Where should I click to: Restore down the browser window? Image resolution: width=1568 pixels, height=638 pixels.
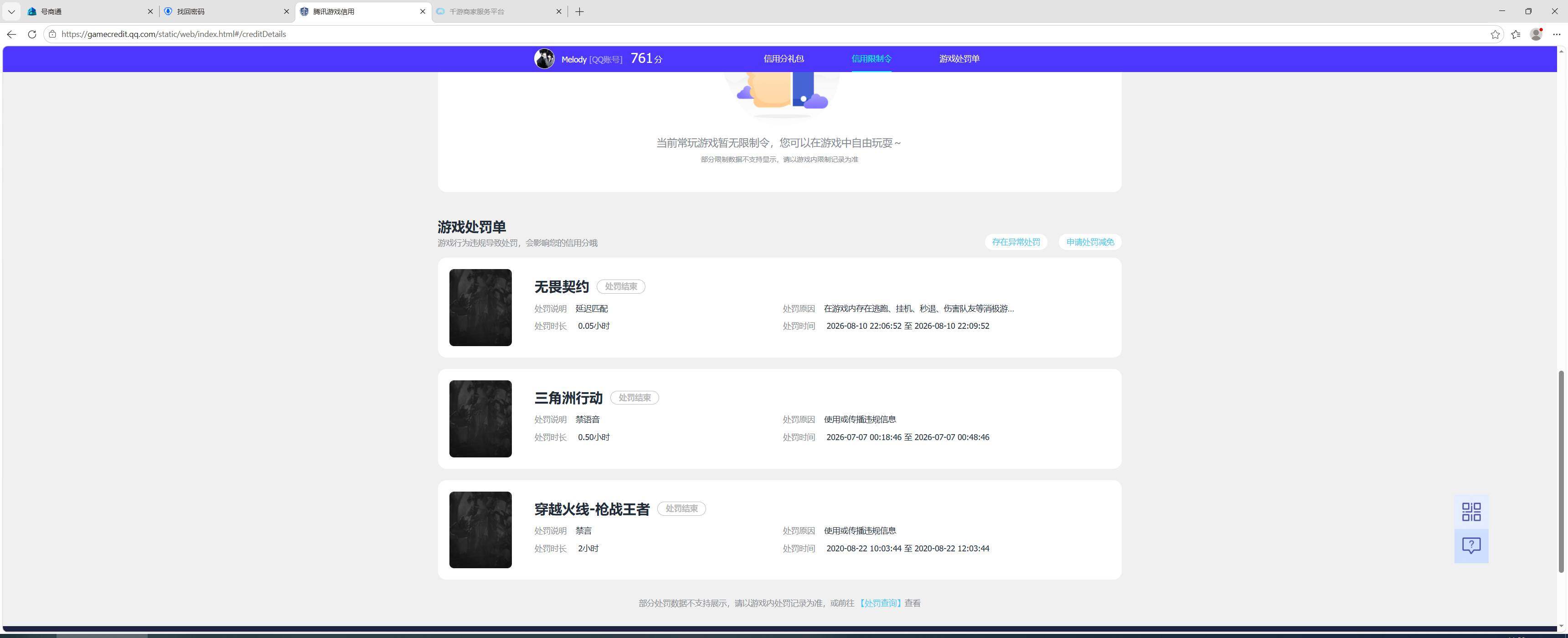pos(1528,11)
